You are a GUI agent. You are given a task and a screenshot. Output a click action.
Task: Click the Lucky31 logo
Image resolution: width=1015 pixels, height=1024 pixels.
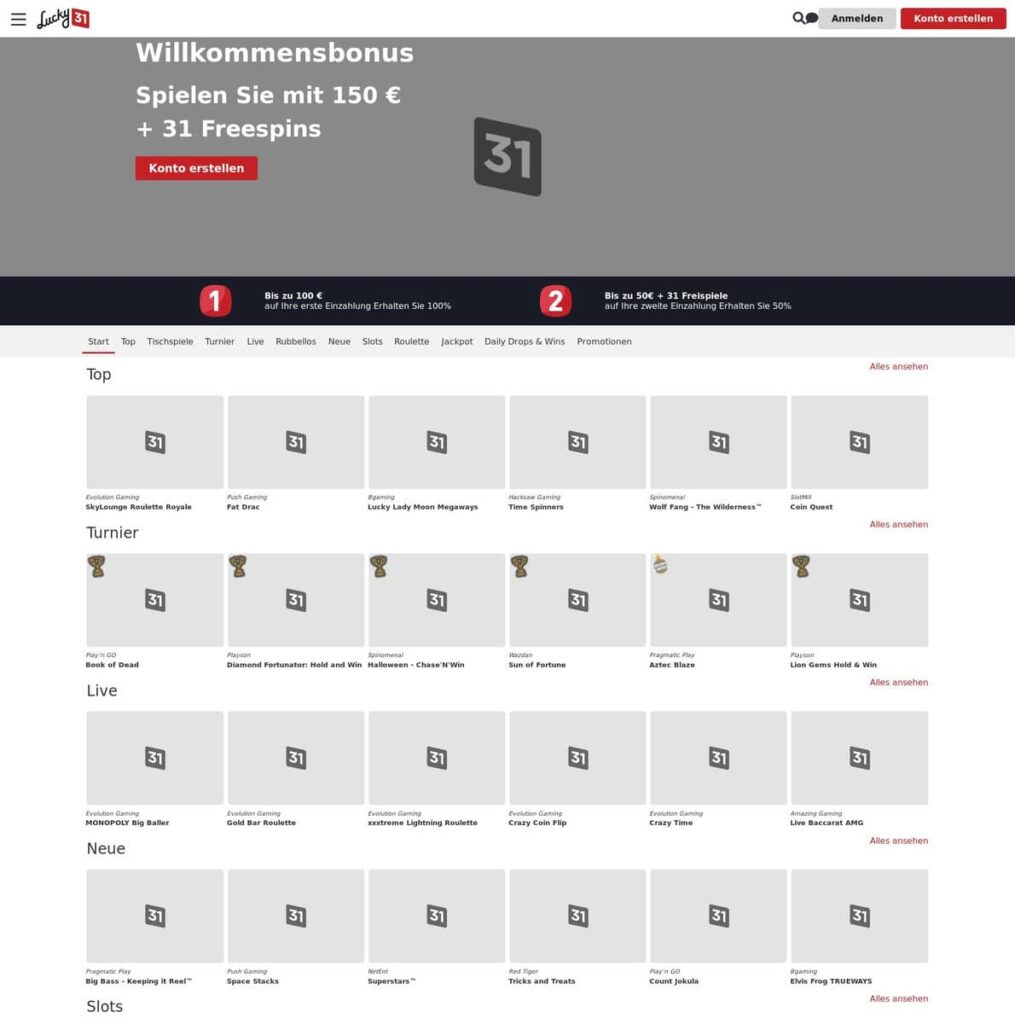63,18
